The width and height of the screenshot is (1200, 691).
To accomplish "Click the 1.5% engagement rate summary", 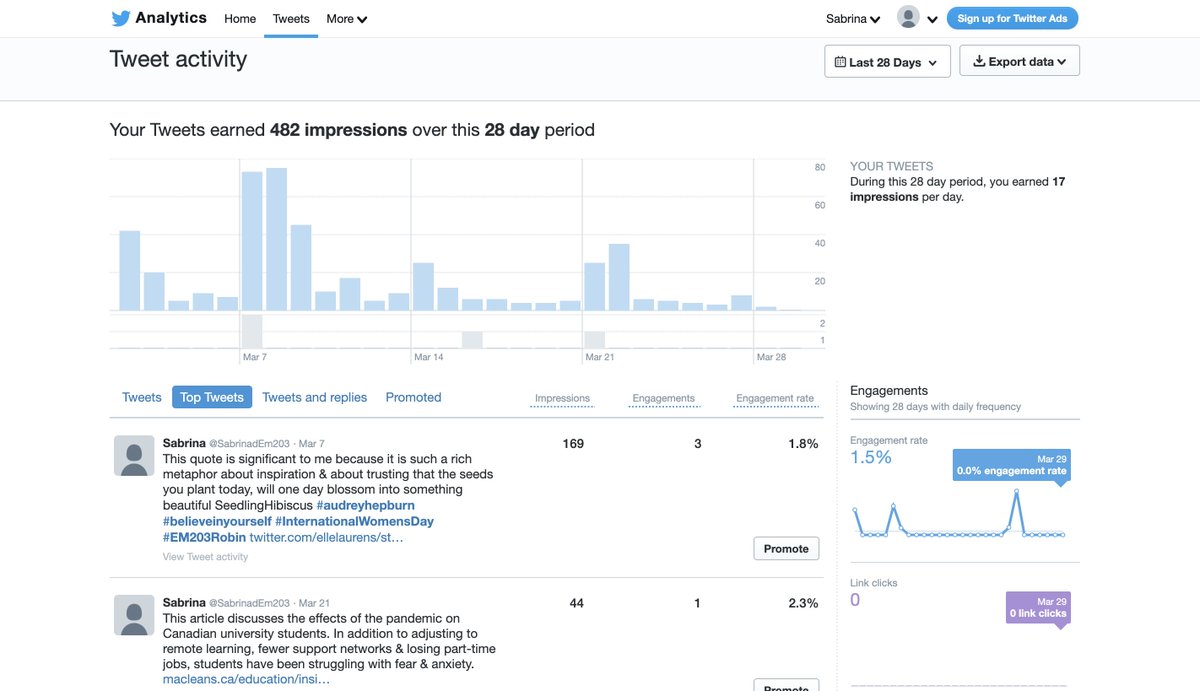I will click(x=871, y=457).
